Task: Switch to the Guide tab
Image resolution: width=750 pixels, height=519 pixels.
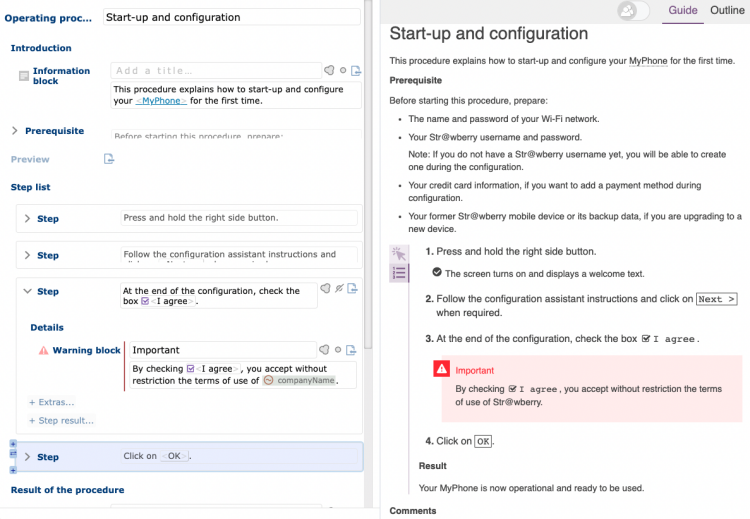Action: click(683, 11)
